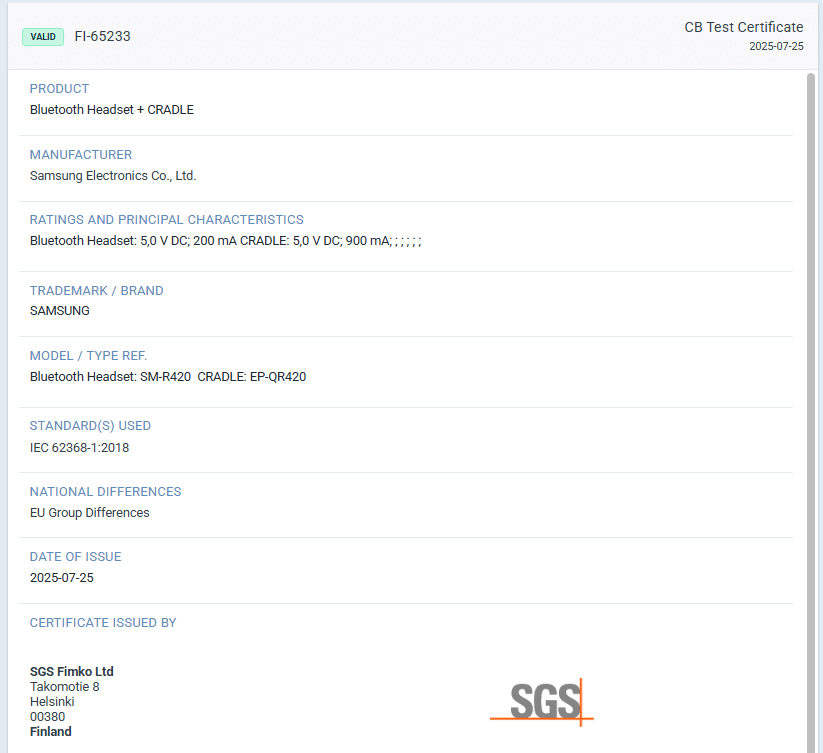Select certificate number FI-65233 in header
This screenshot has height=753, width=823.
(x=102, y=37)
